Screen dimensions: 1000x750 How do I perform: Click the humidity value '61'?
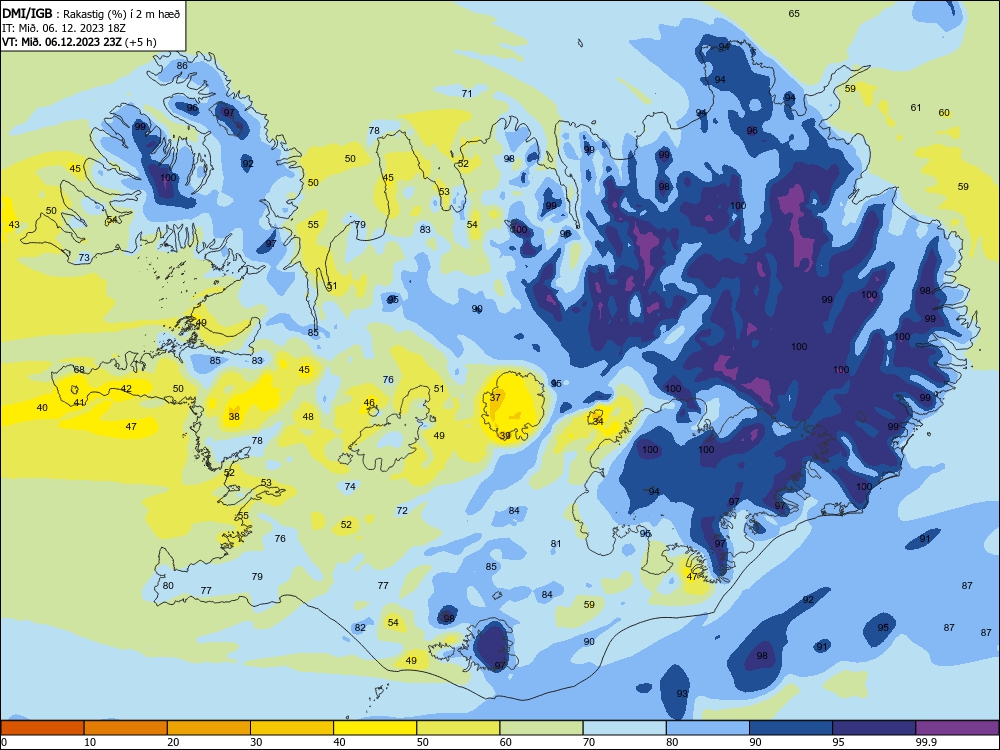pyautogui.click(x=916, y=107)
